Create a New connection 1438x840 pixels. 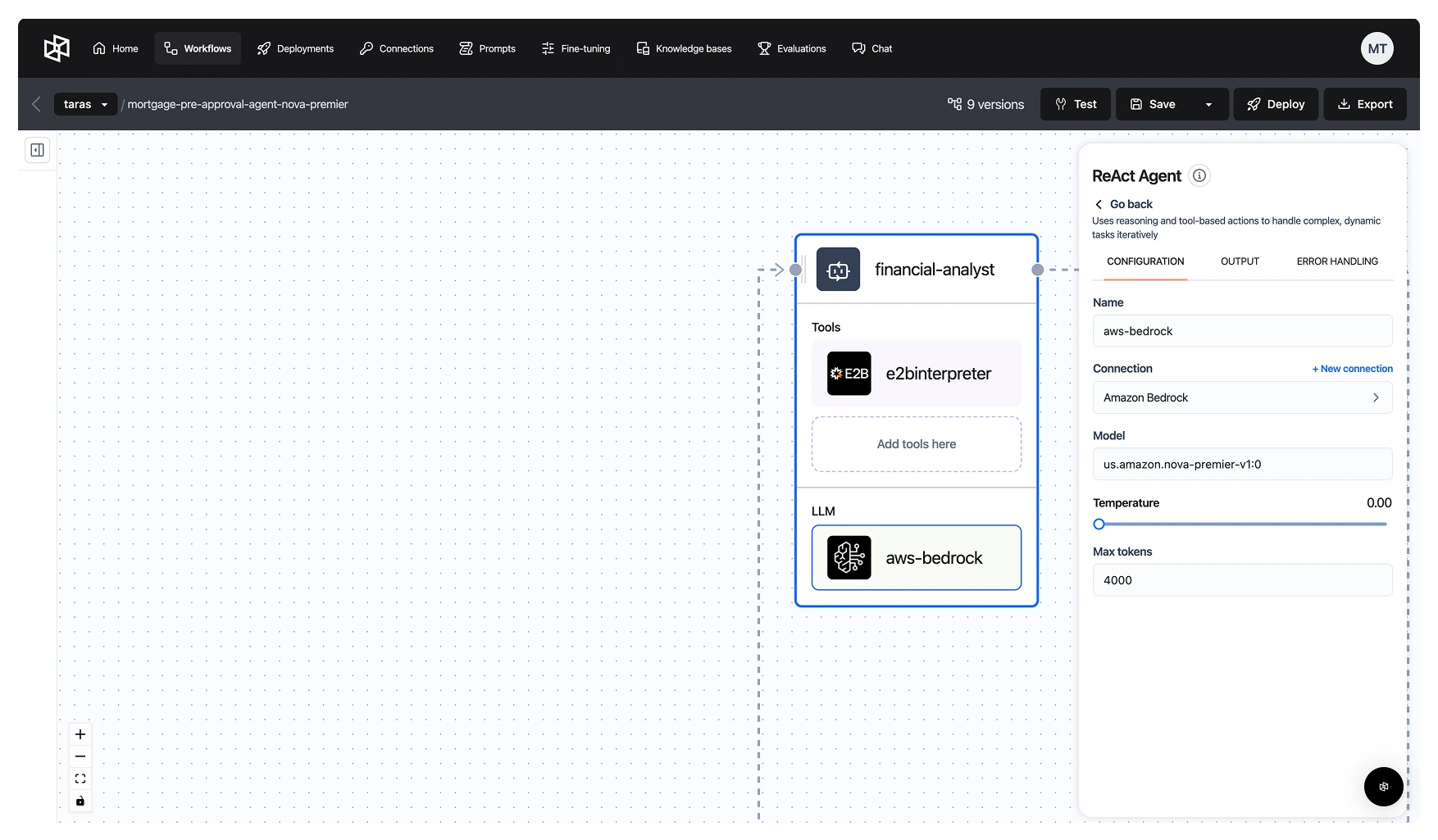tap(1352, 369)
